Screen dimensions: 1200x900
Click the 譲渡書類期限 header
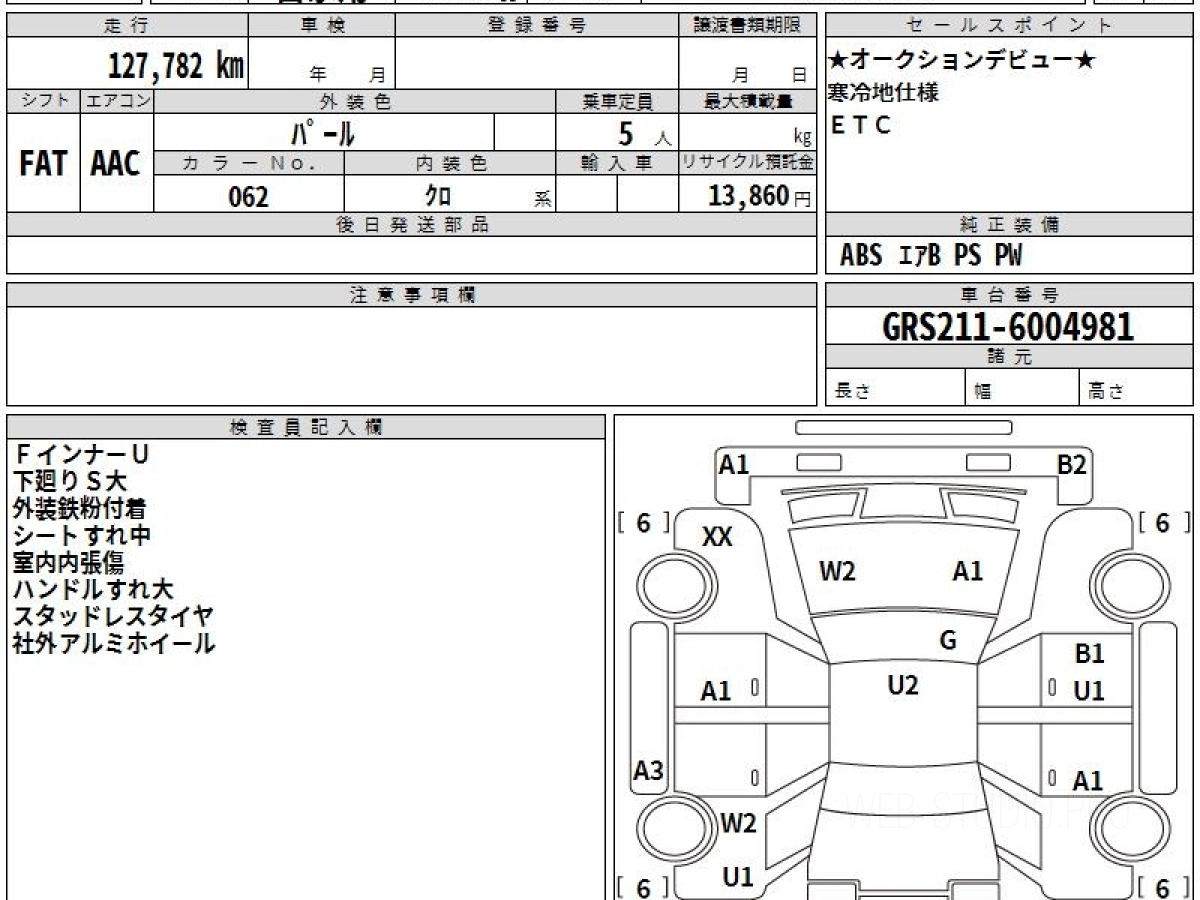click(x=748, y=26)
